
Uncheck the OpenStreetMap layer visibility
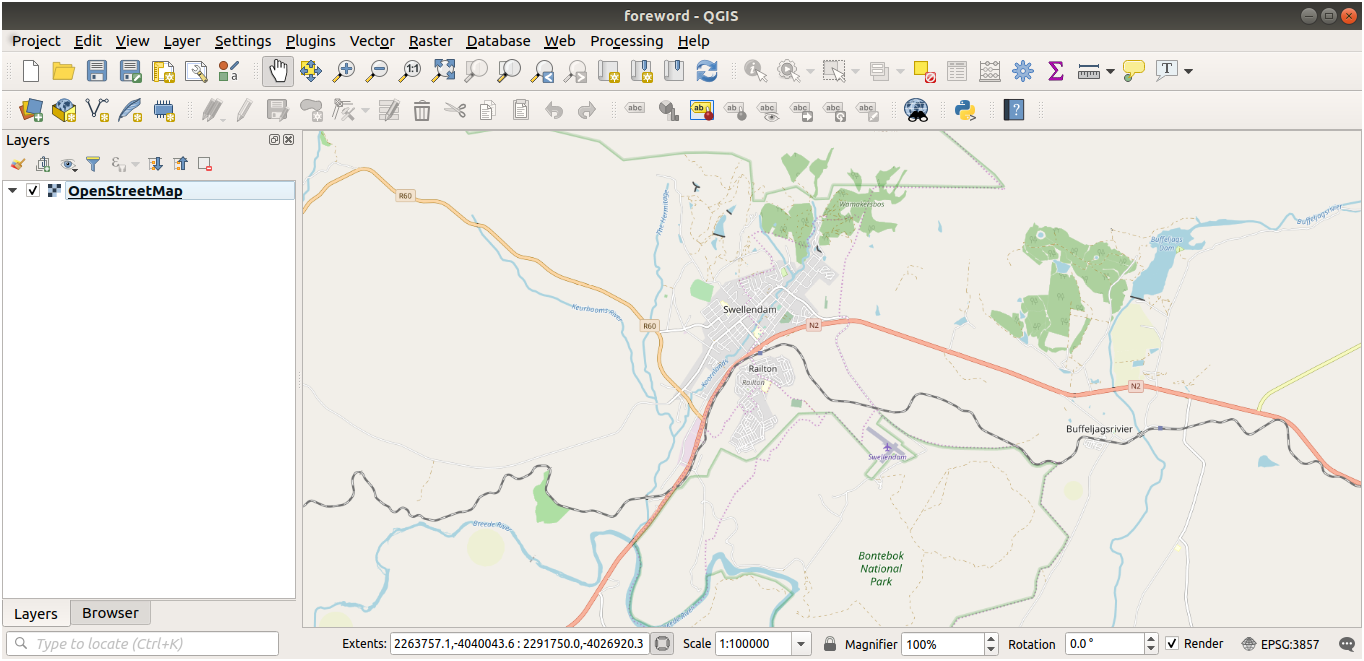(x=33, y=190)
